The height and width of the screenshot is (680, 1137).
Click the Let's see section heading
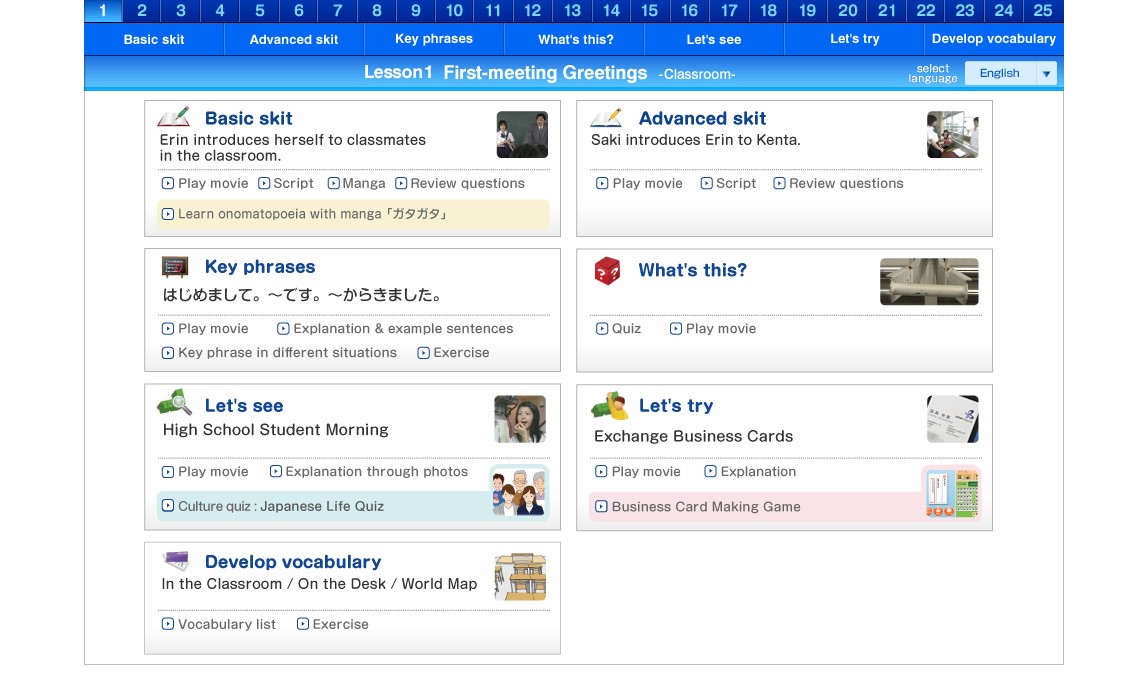[244, 406]
